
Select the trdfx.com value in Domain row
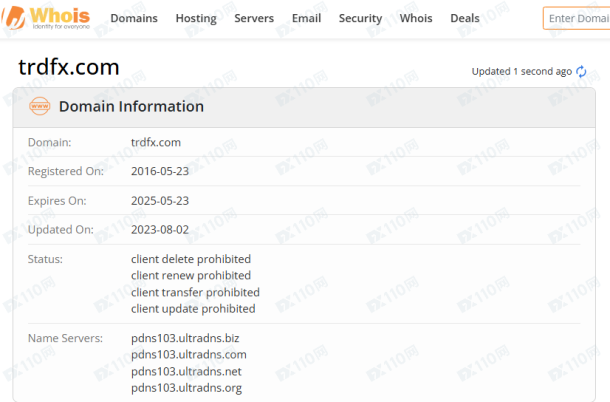[156, 142]
